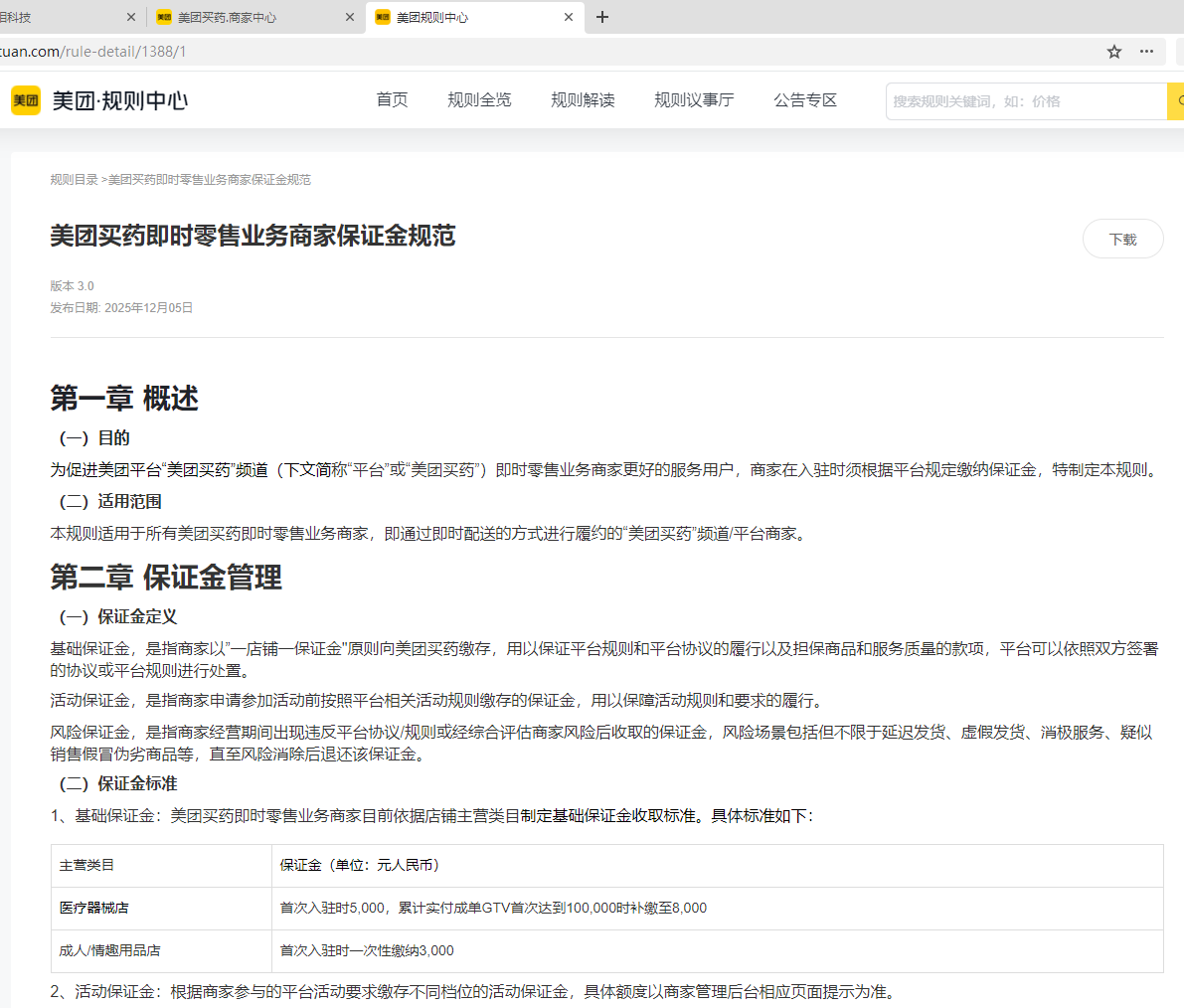This screenshot has width=1184, height=1008.
Task: Open 规则全览 navigation item
Action: (x=479, y=100)
